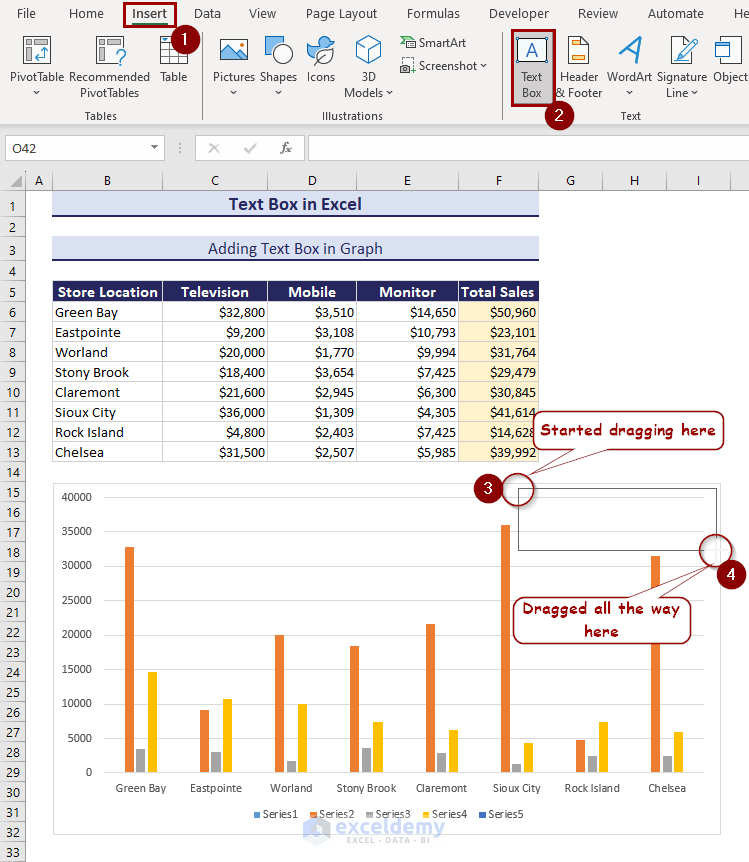
Task: Switch to the Insert tab
Action: pos(150,14)
